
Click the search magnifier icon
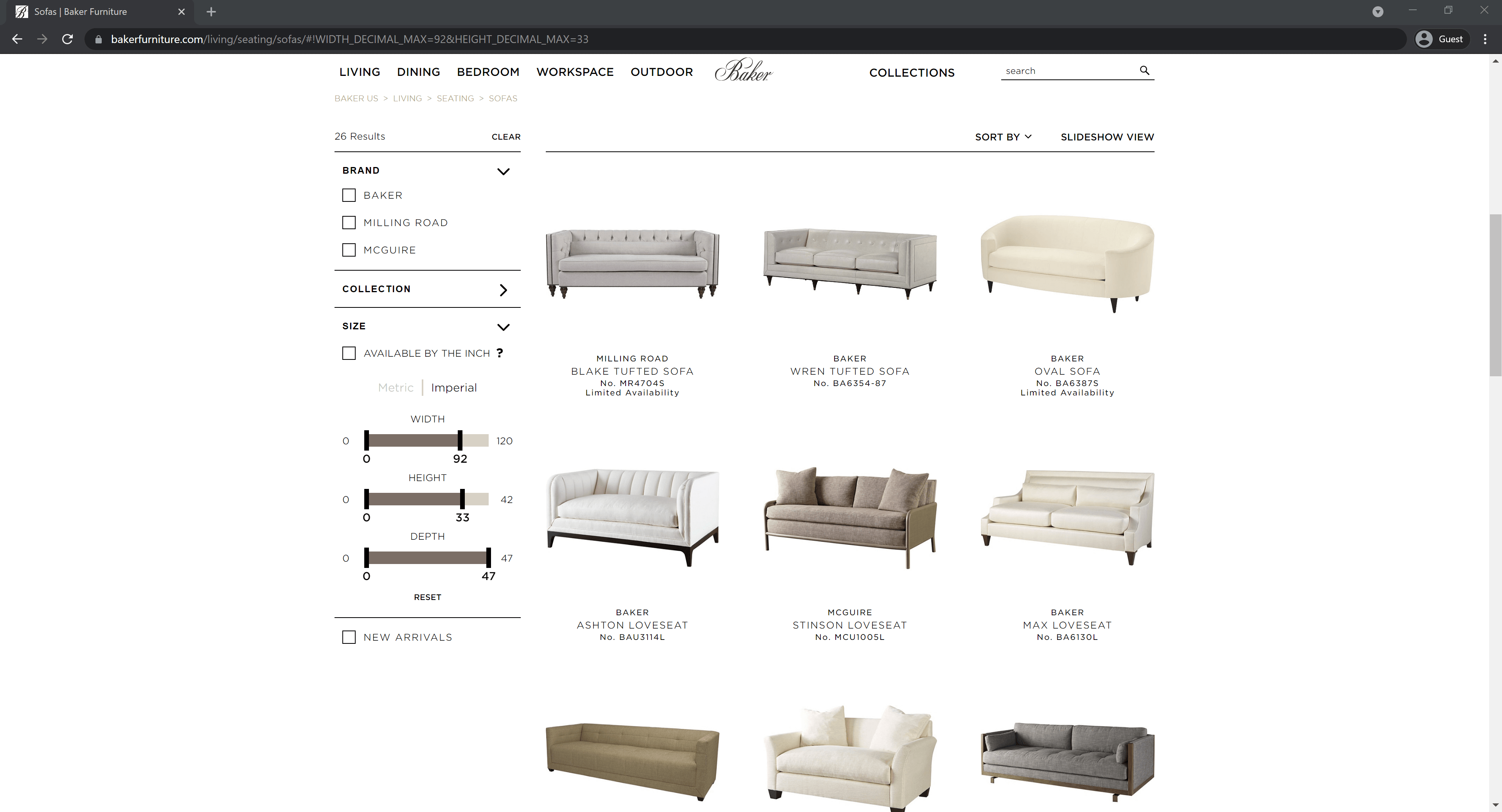(1144, 70)
